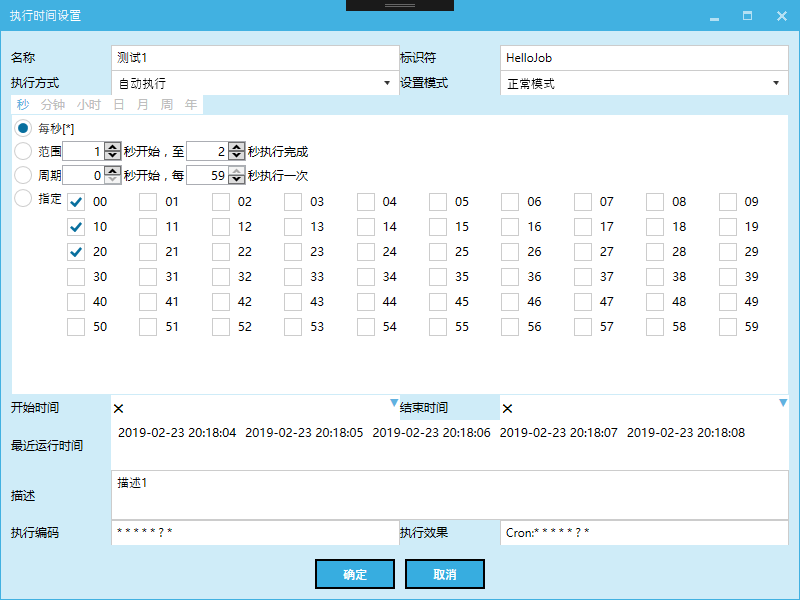Viewport: 800px width, 600px height.
Task: Open the 开始时间 date picker triangle
Action: [x=394, y=403]
